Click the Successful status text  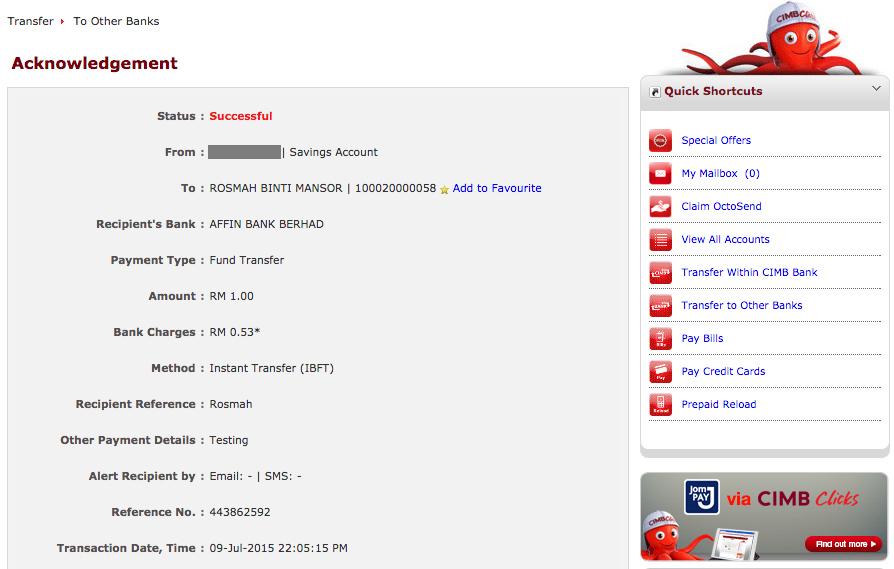[x=241, y=116]
